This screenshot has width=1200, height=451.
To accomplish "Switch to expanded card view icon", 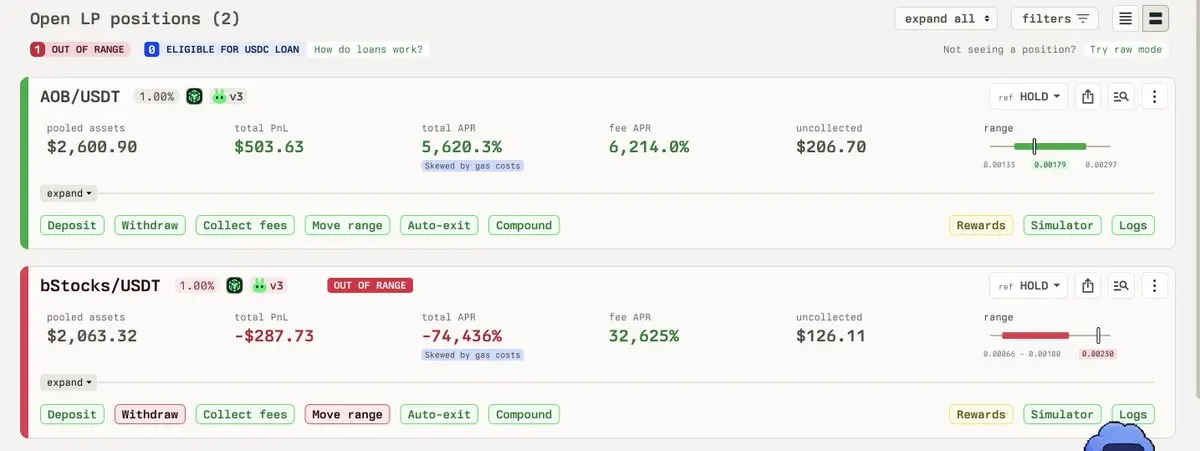I will click(1154, 18).
